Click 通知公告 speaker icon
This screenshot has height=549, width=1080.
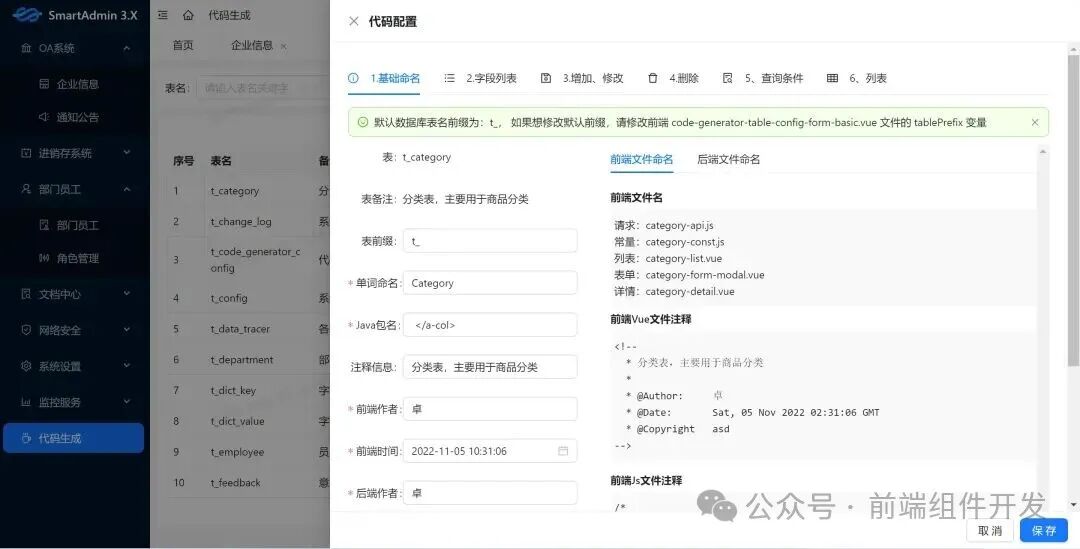click(44, 117)
